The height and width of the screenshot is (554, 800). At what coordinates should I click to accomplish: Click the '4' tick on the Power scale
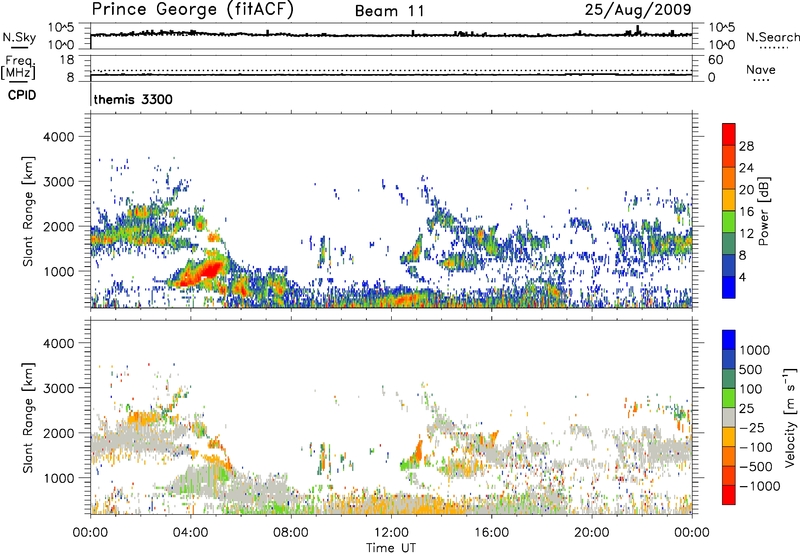(x=742, y=277)
